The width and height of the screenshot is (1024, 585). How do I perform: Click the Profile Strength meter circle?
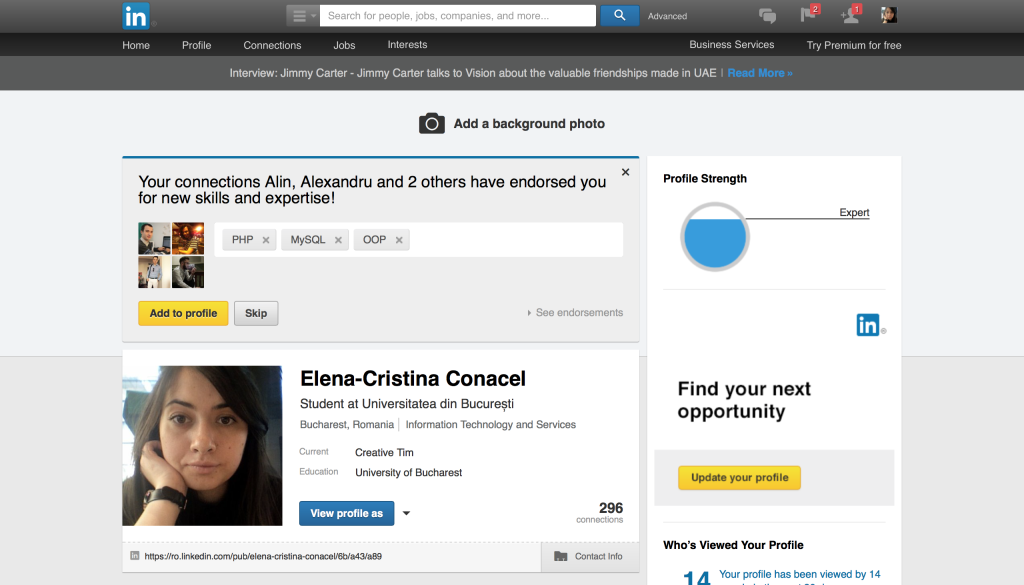pyautogui.click(x=714, y=238)
